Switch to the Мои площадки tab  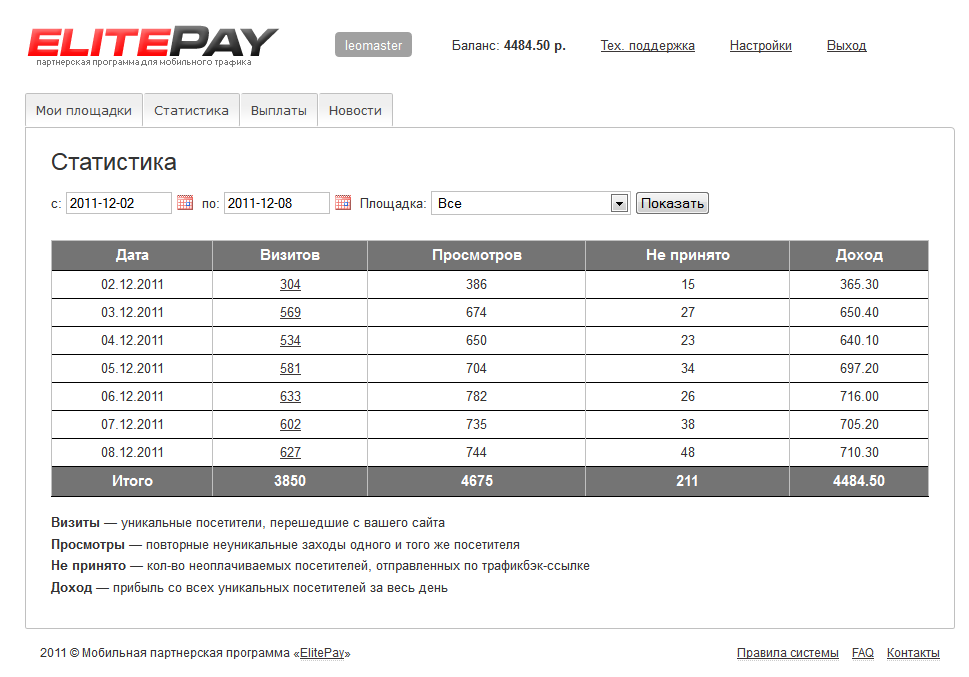pos(84,111)
